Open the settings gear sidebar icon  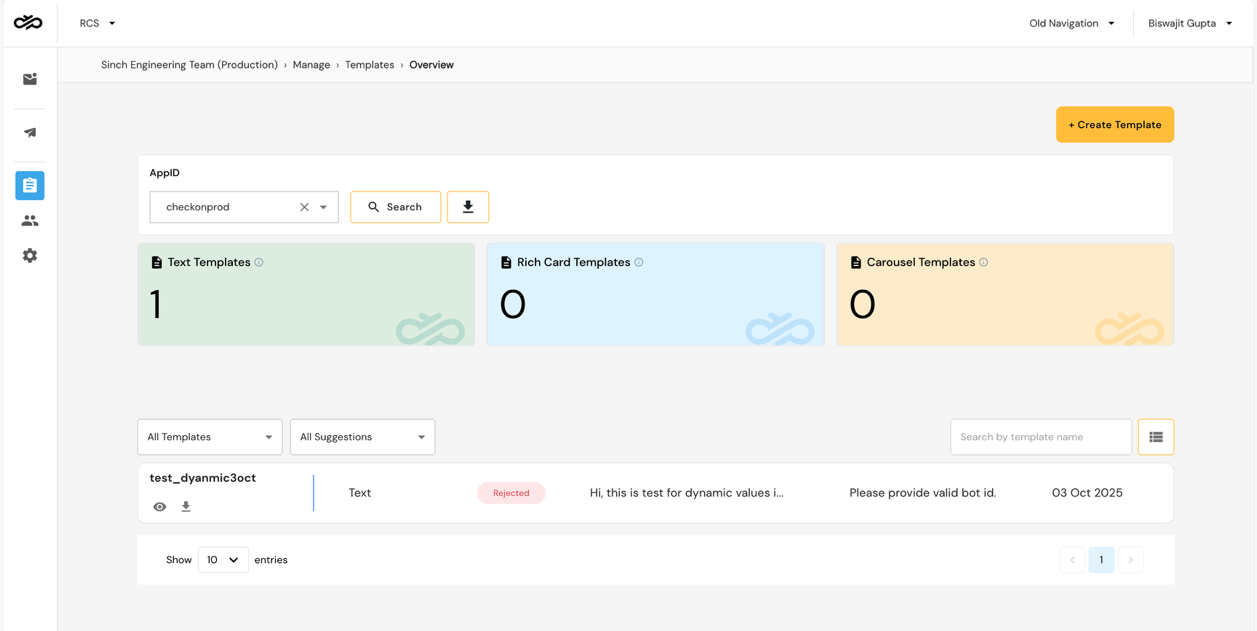[x=30, y=255]
